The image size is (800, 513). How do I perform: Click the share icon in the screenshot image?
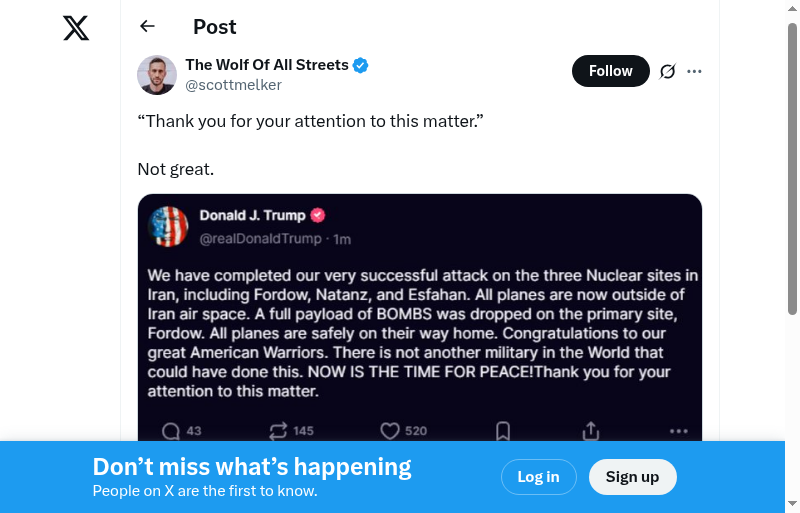591,431
